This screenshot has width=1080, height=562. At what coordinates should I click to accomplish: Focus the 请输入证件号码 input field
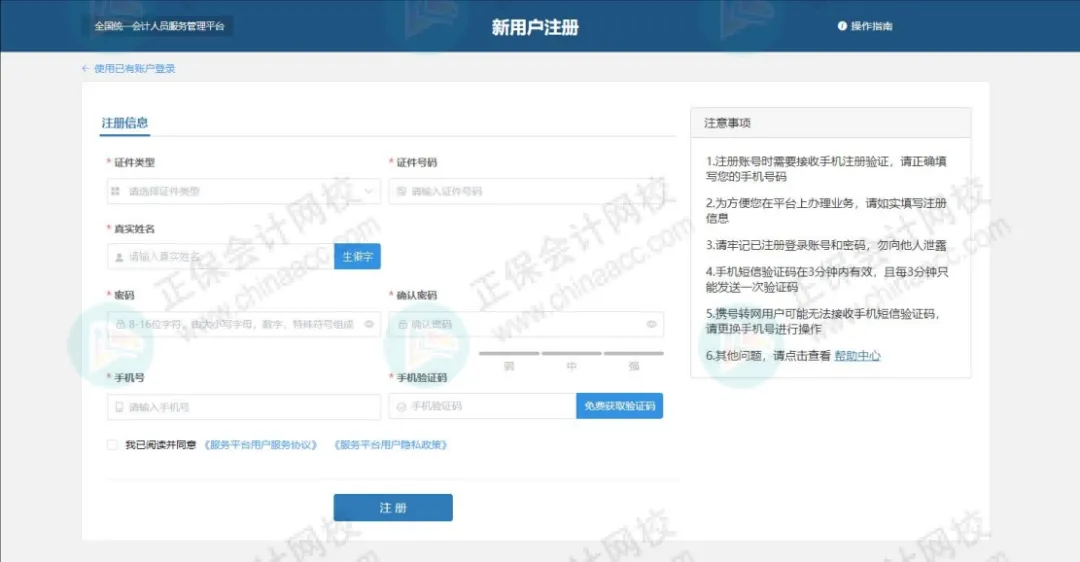point(526,191)
